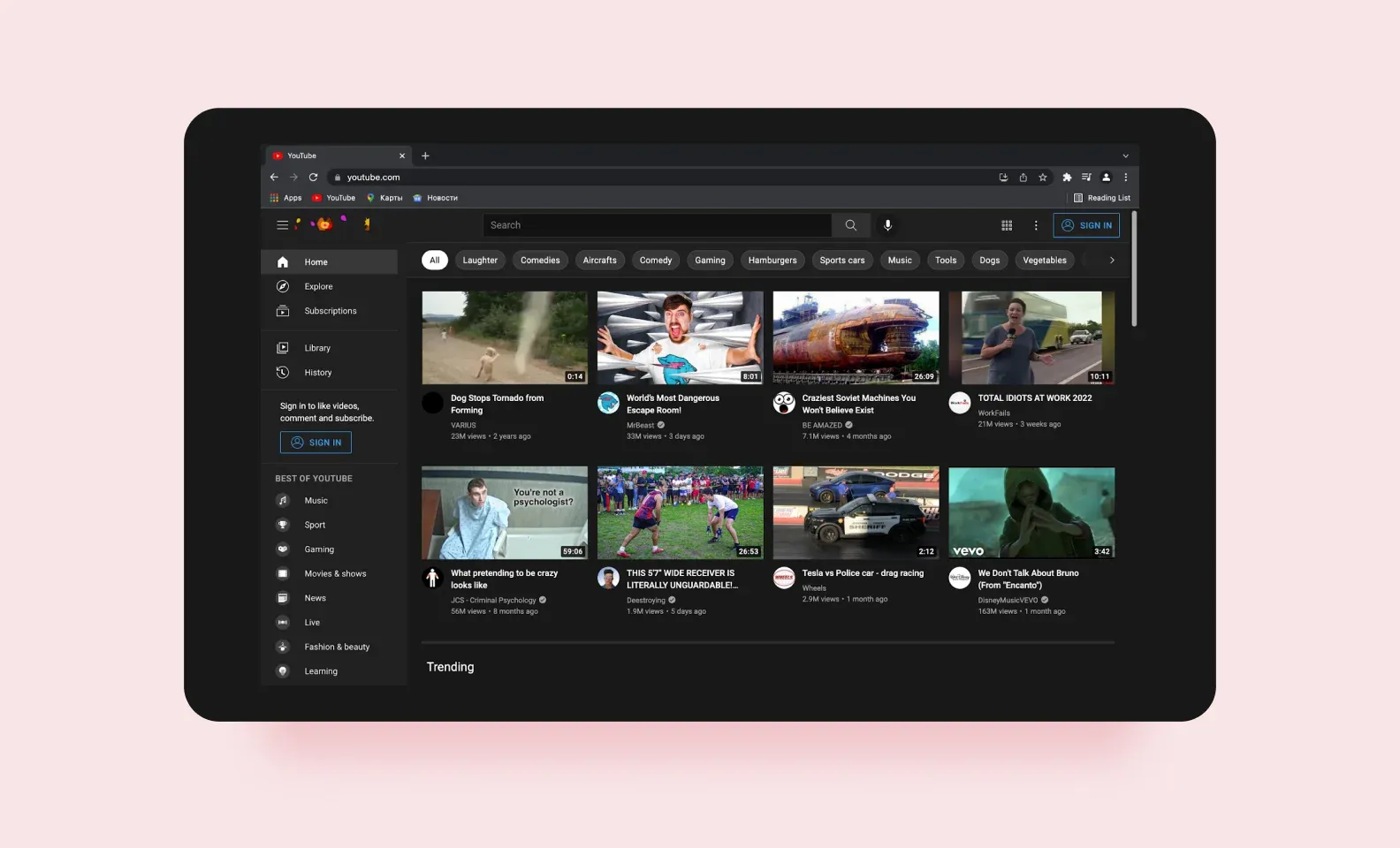
Task: Select the Laughter filter chip
Action: (480, 261)
